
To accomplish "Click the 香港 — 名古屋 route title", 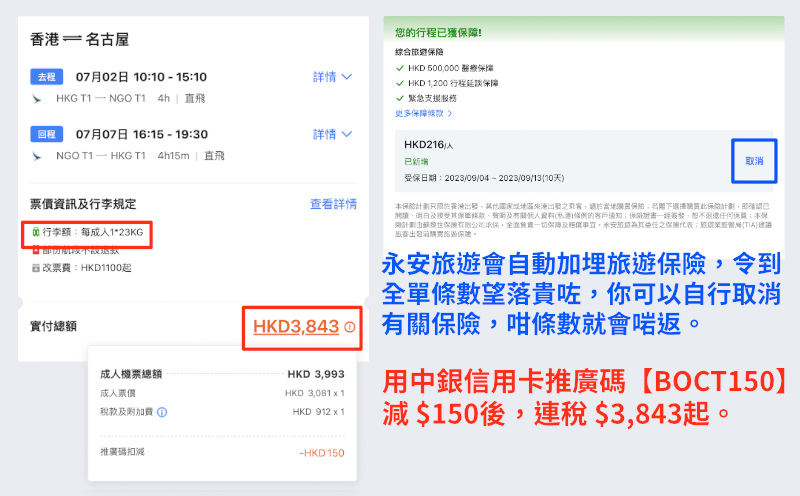I will [80, 39].
